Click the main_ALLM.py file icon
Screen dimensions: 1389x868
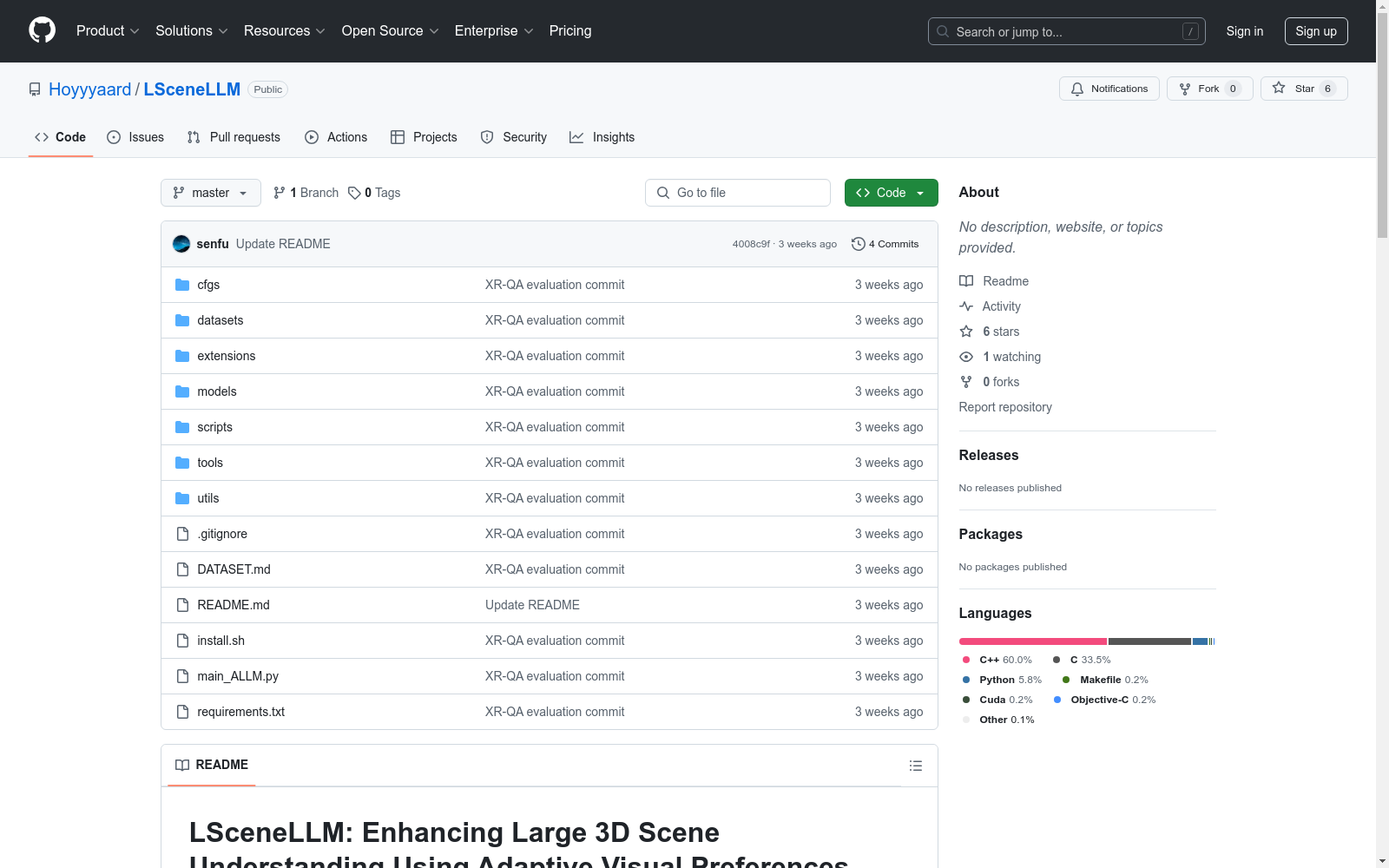coord(182,676)
